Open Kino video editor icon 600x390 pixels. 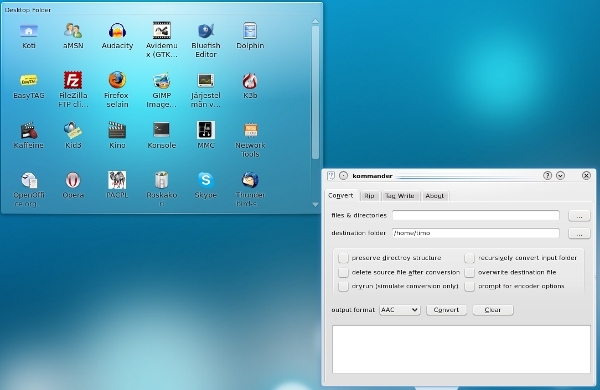(x=117, y=131)
